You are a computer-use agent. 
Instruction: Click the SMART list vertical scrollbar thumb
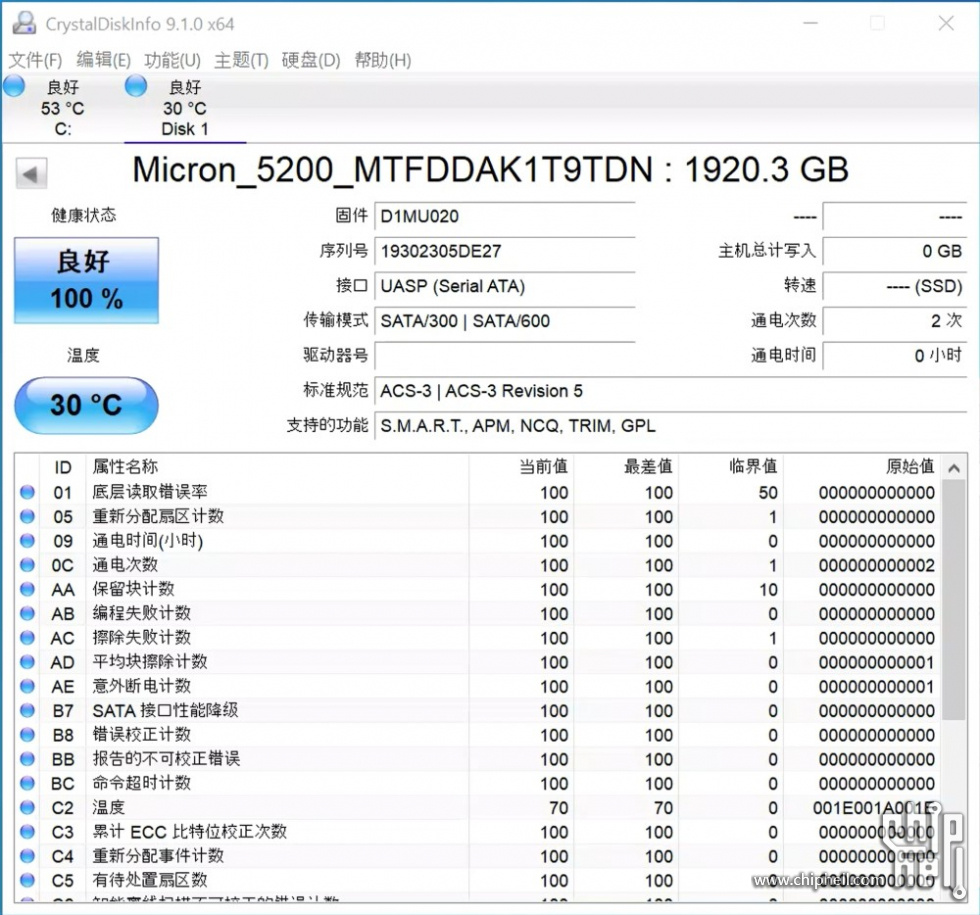point(954,600)
